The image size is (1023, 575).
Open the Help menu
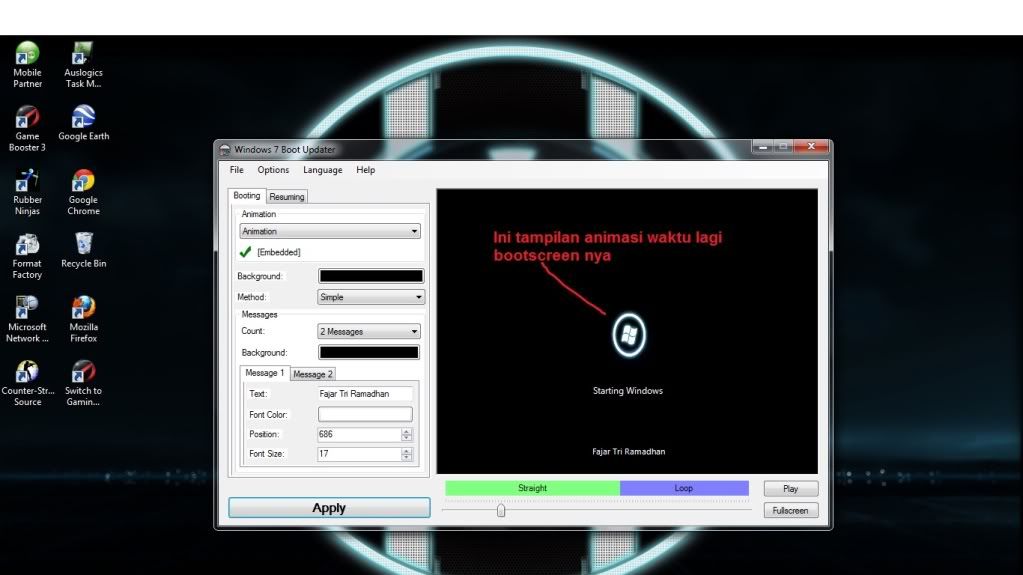(365, 170)
